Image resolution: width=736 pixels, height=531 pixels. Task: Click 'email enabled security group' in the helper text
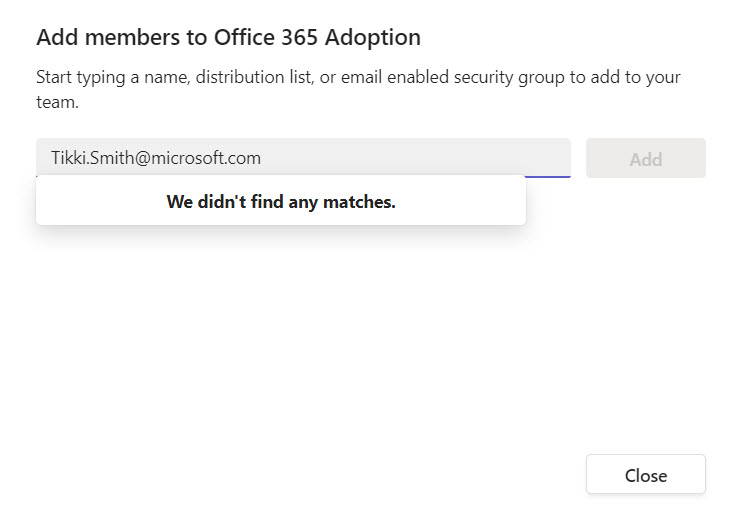(x=452, y=77)
